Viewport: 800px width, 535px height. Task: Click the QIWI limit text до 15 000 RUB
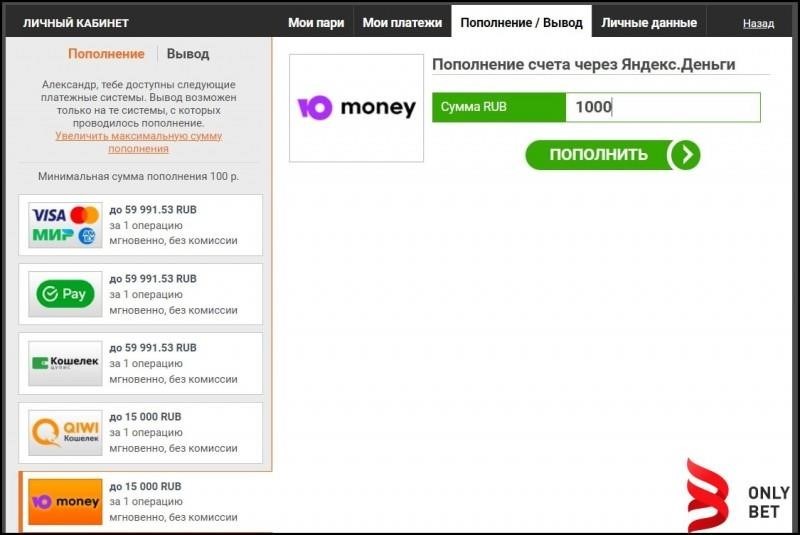click(145, 417)
